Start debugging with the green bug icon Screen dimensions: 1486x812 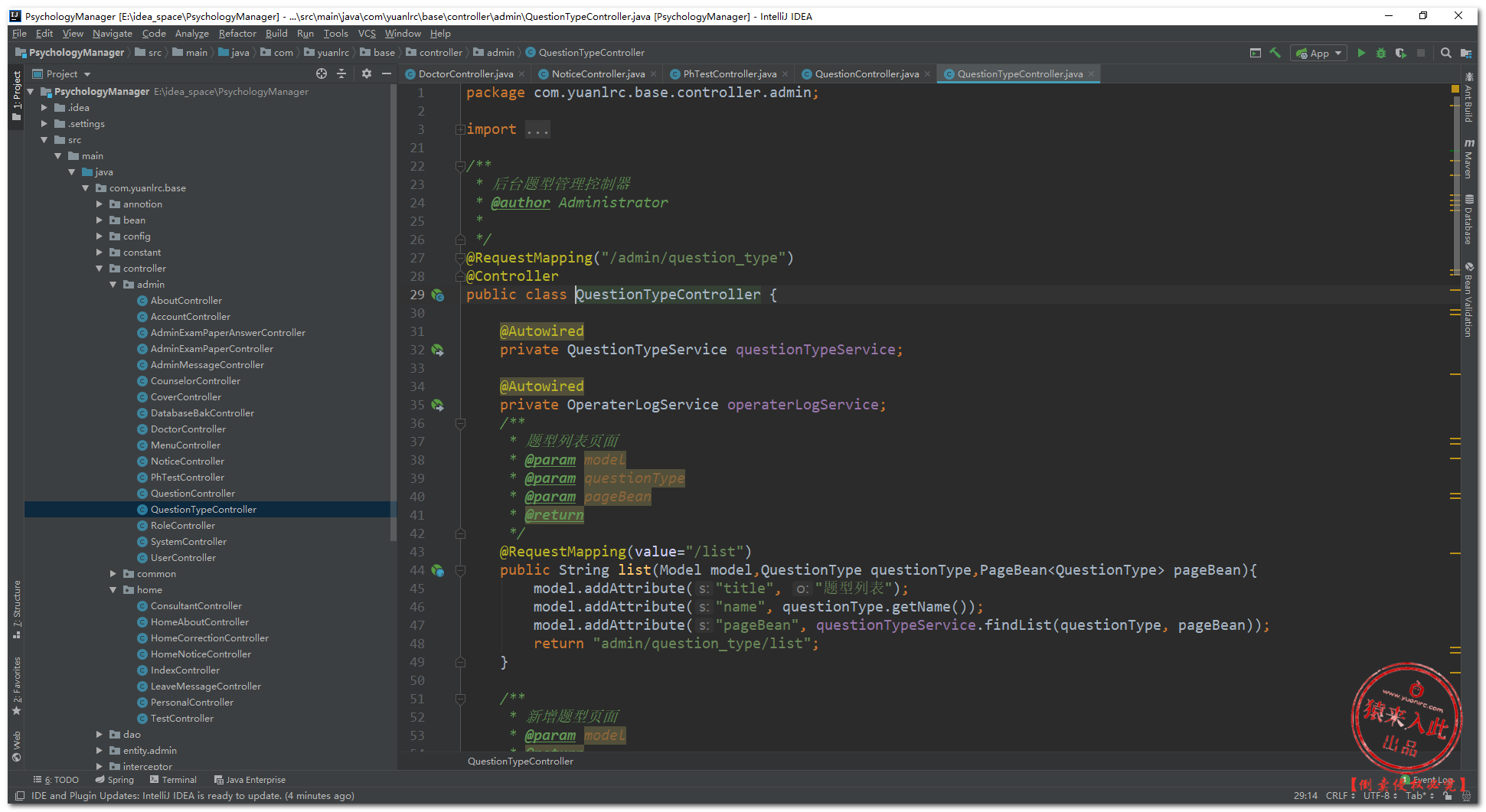tap(1380, 53)
